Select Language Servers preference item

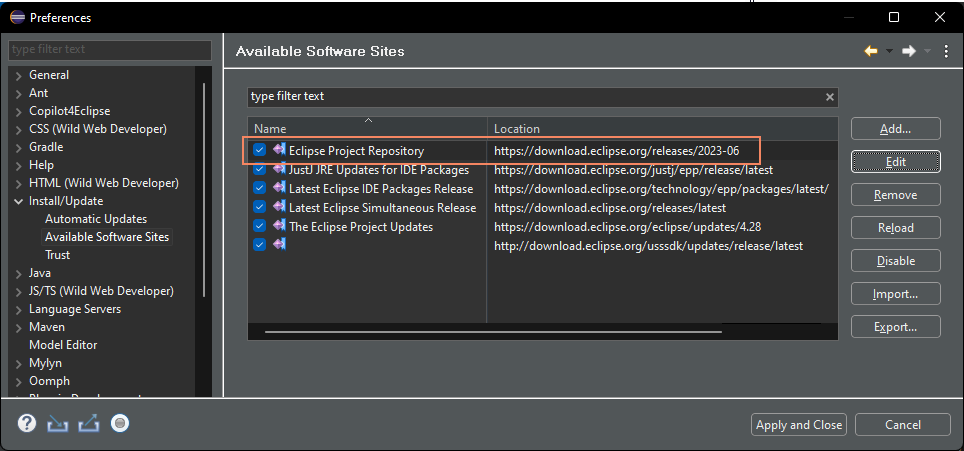coord(75,308)
